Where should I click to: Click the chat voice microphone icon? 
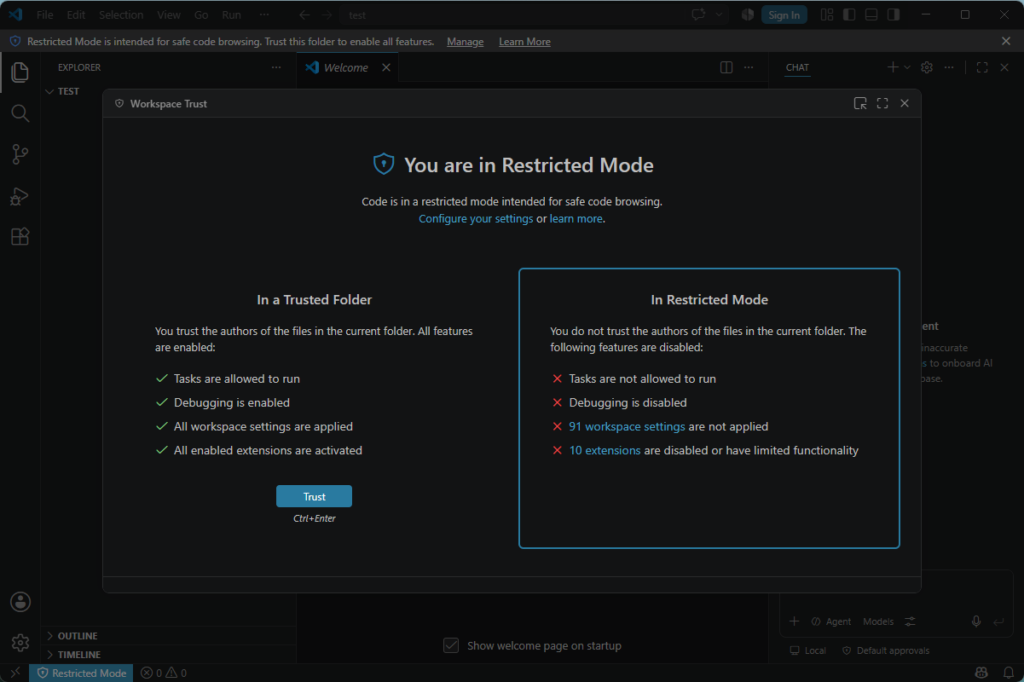pos(976,621)
